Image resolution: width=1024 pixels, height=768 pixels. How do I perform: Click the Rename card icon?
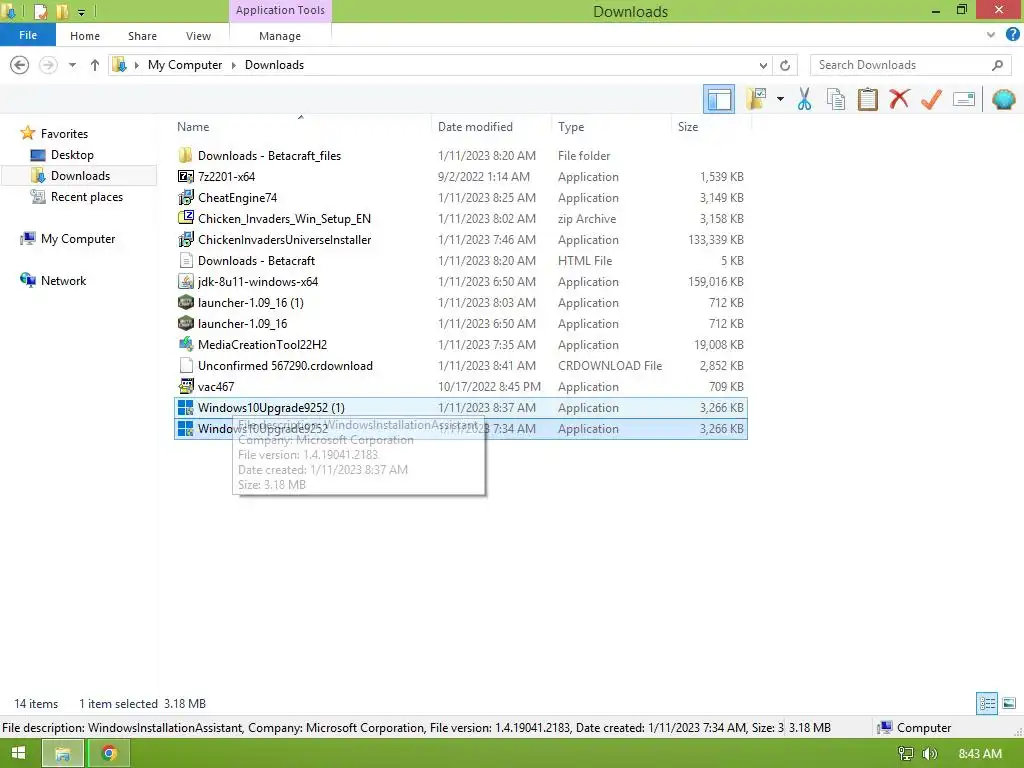point(963,99)
